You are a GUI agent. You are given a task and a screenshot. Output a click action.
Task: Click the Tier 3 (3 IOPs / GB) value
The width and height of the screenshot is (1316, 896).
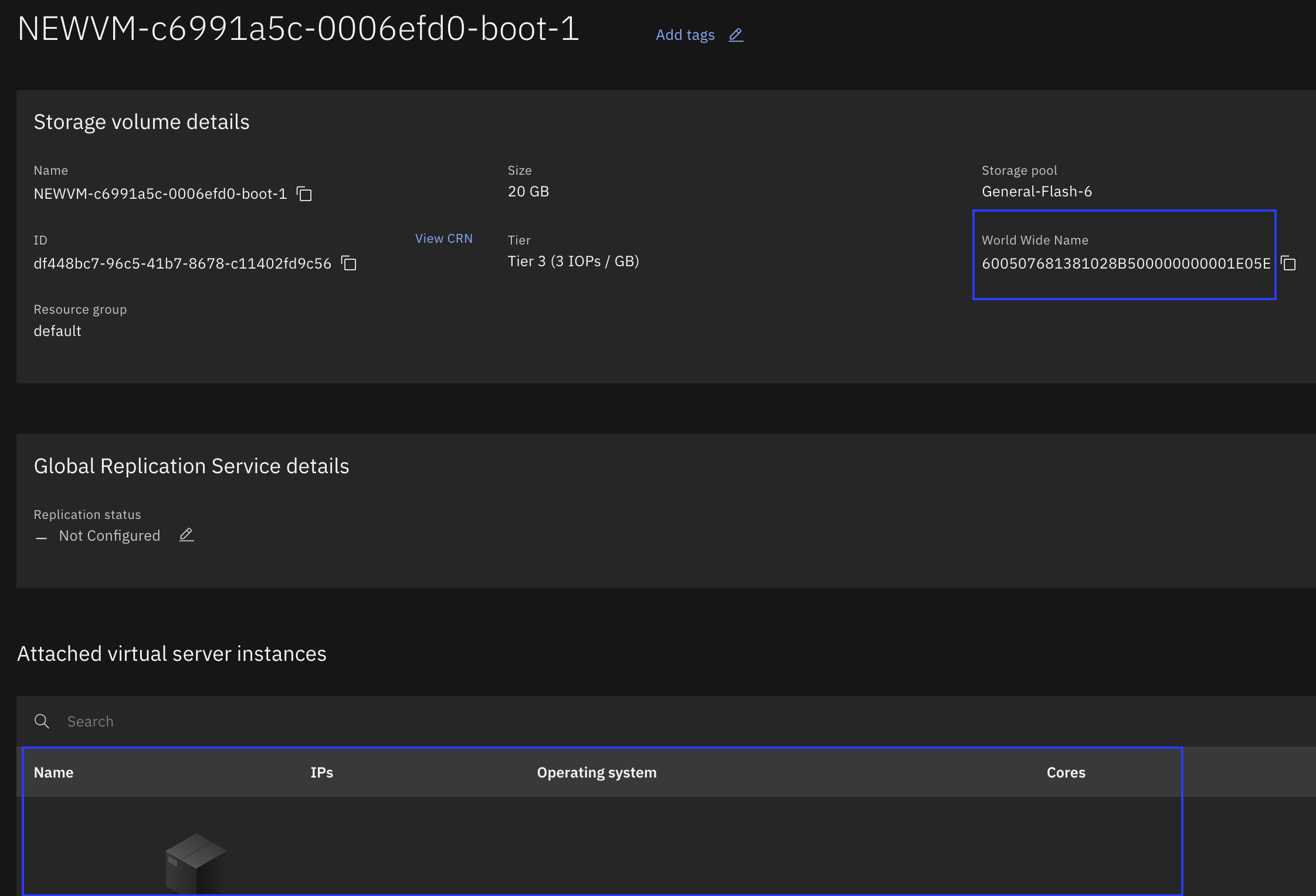(x=574, y=261)
